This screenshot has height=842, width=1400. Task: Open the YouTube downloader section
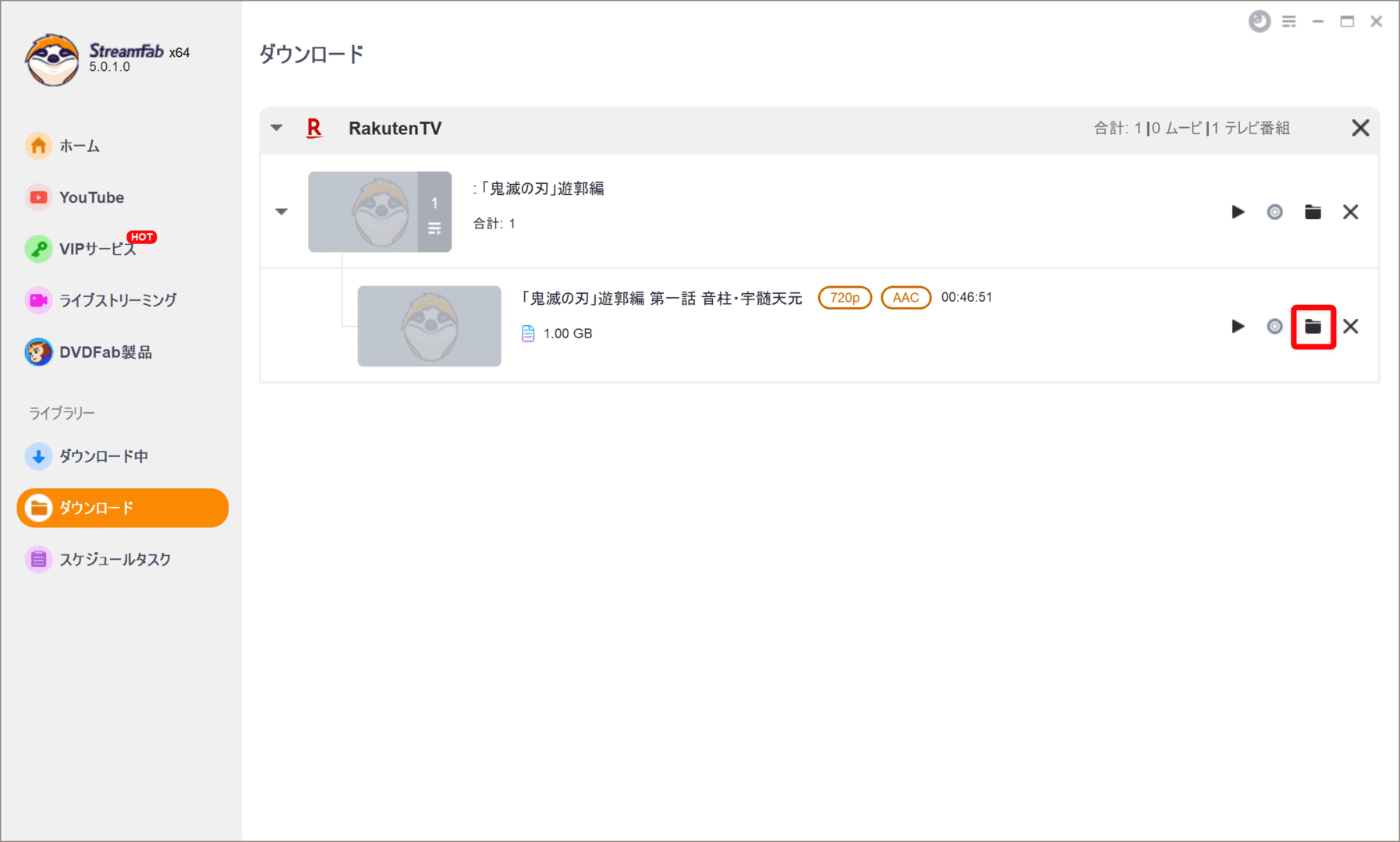point(91,197)
